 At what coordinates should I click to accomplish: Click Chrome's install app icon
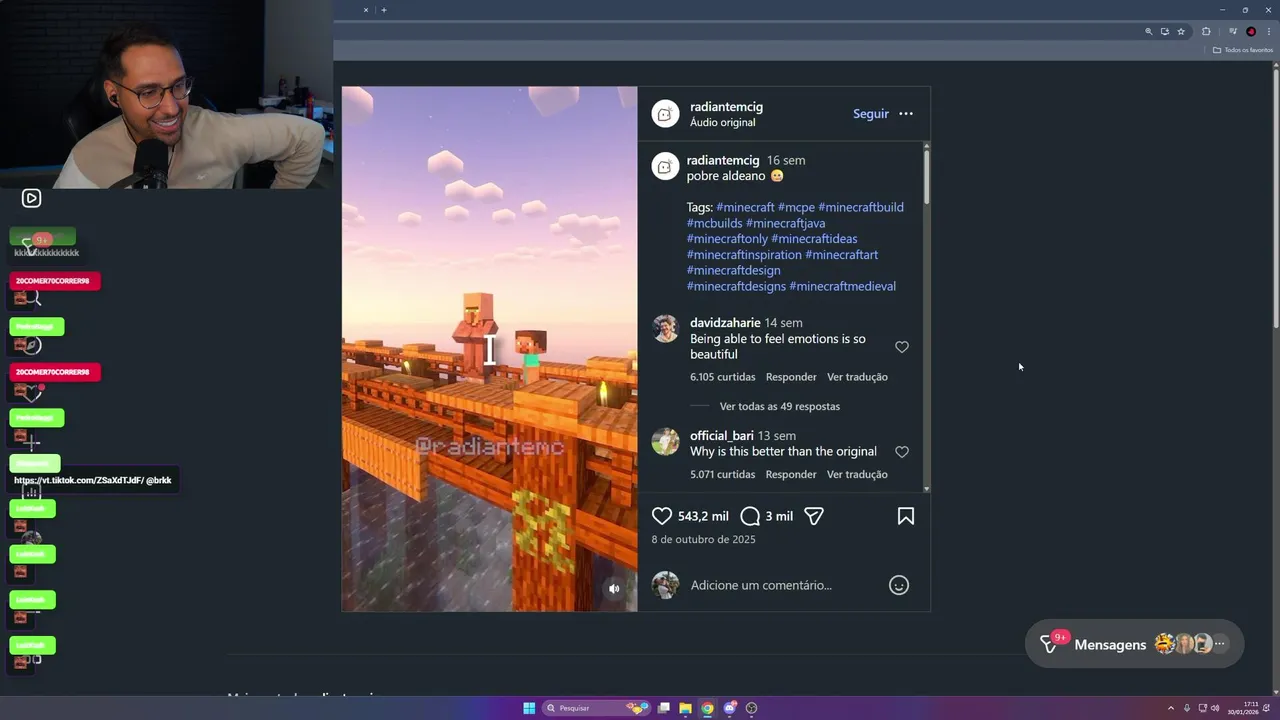1165,32
